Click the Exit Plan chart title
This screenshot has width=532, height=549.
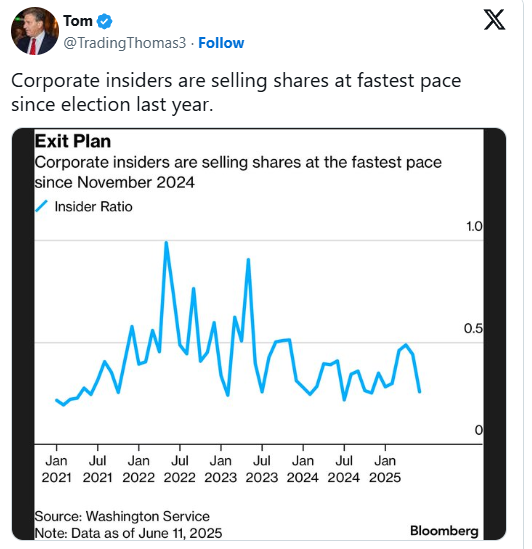(73, 141)
